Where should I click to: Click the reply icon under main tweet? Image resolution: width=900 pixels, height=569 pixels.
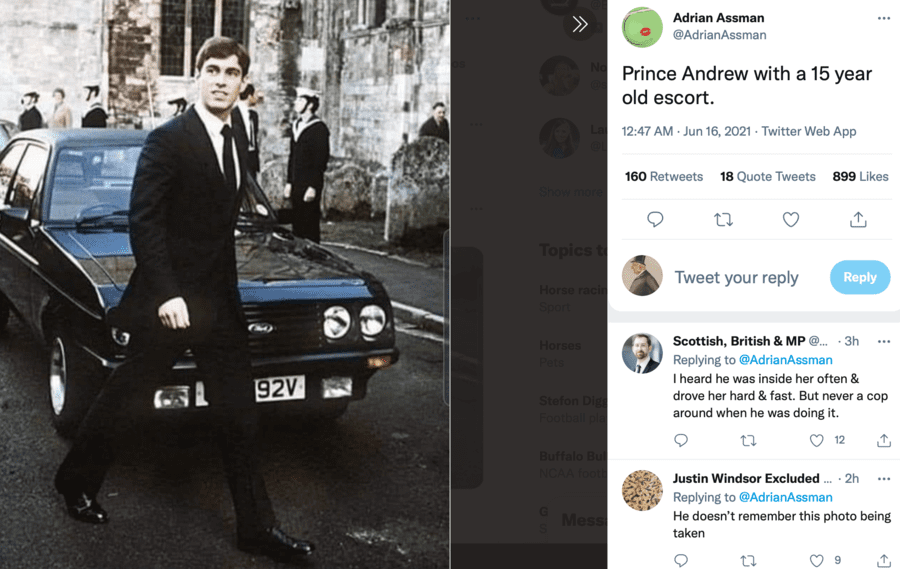click(655, 219)
